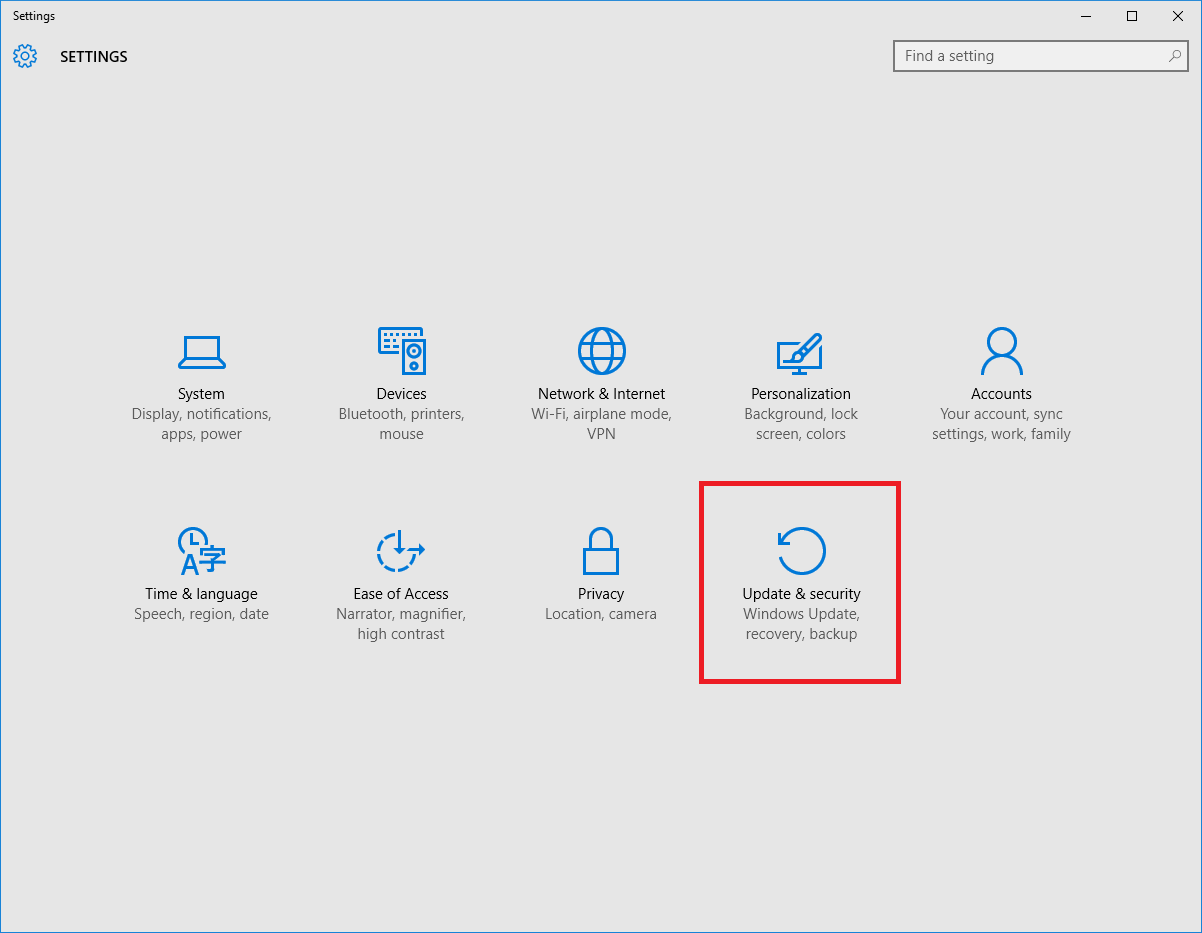Open the Personalization monitor and brush icon

(x=800, y=351)
